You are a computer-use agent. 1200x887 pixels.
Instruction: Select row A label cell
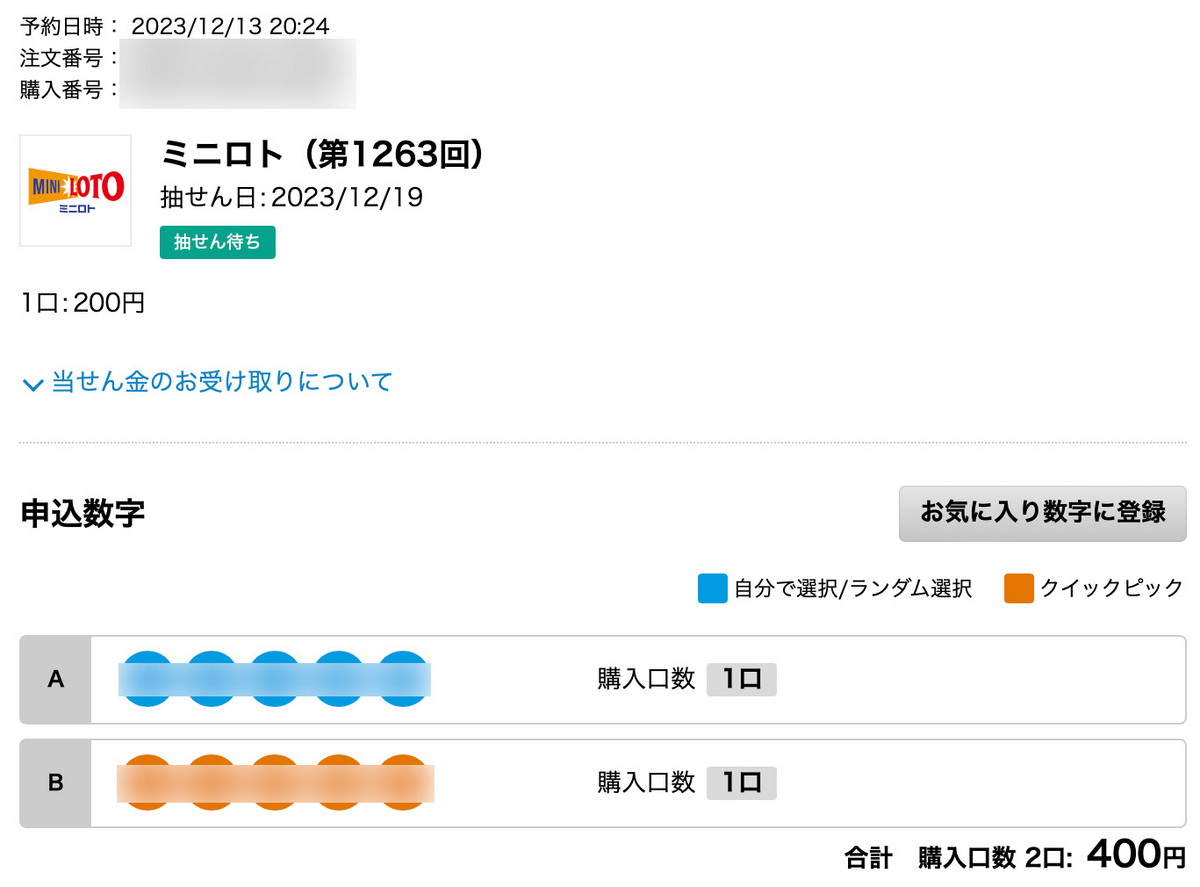tap(56, 680)
